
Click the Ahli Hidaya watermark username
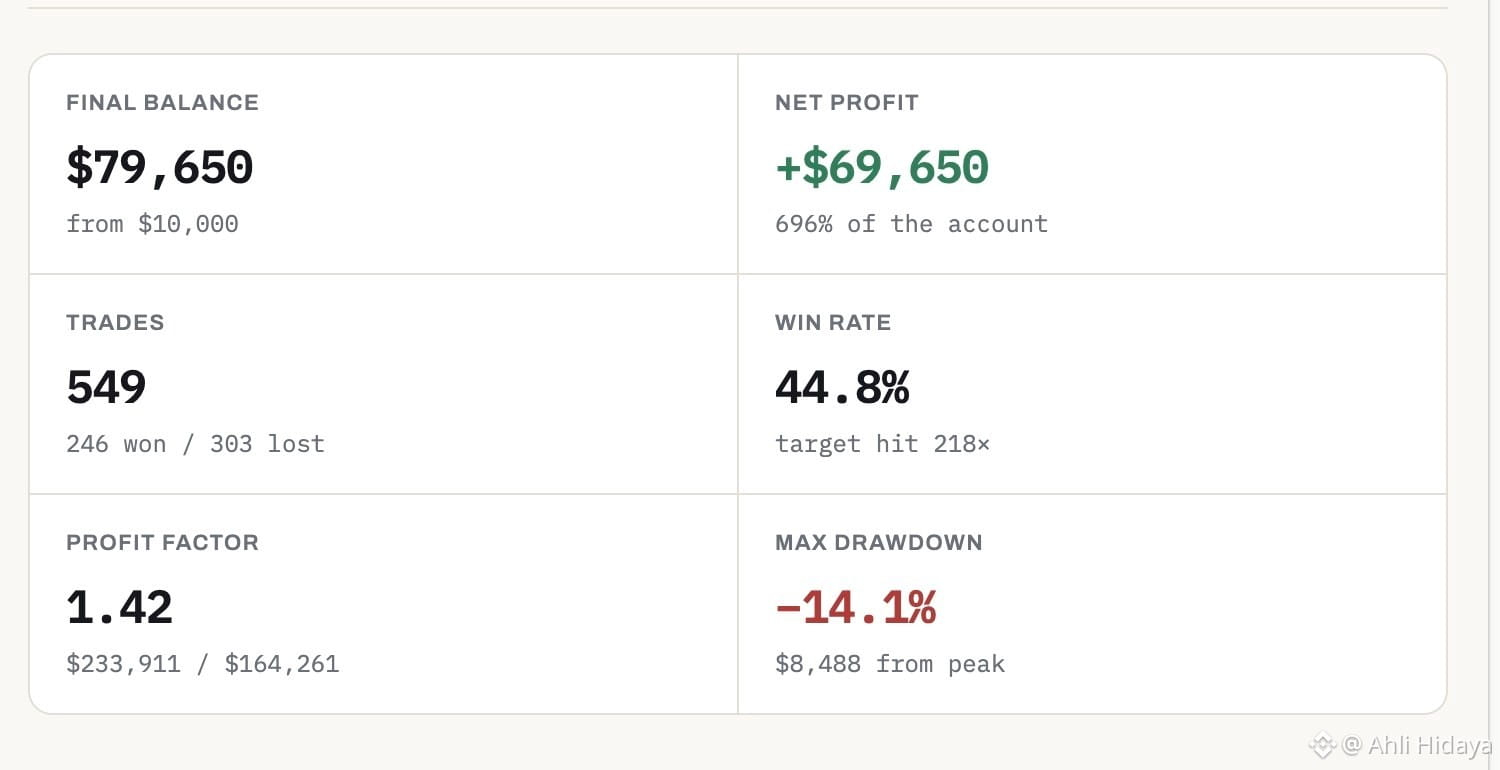point(1430,745)
